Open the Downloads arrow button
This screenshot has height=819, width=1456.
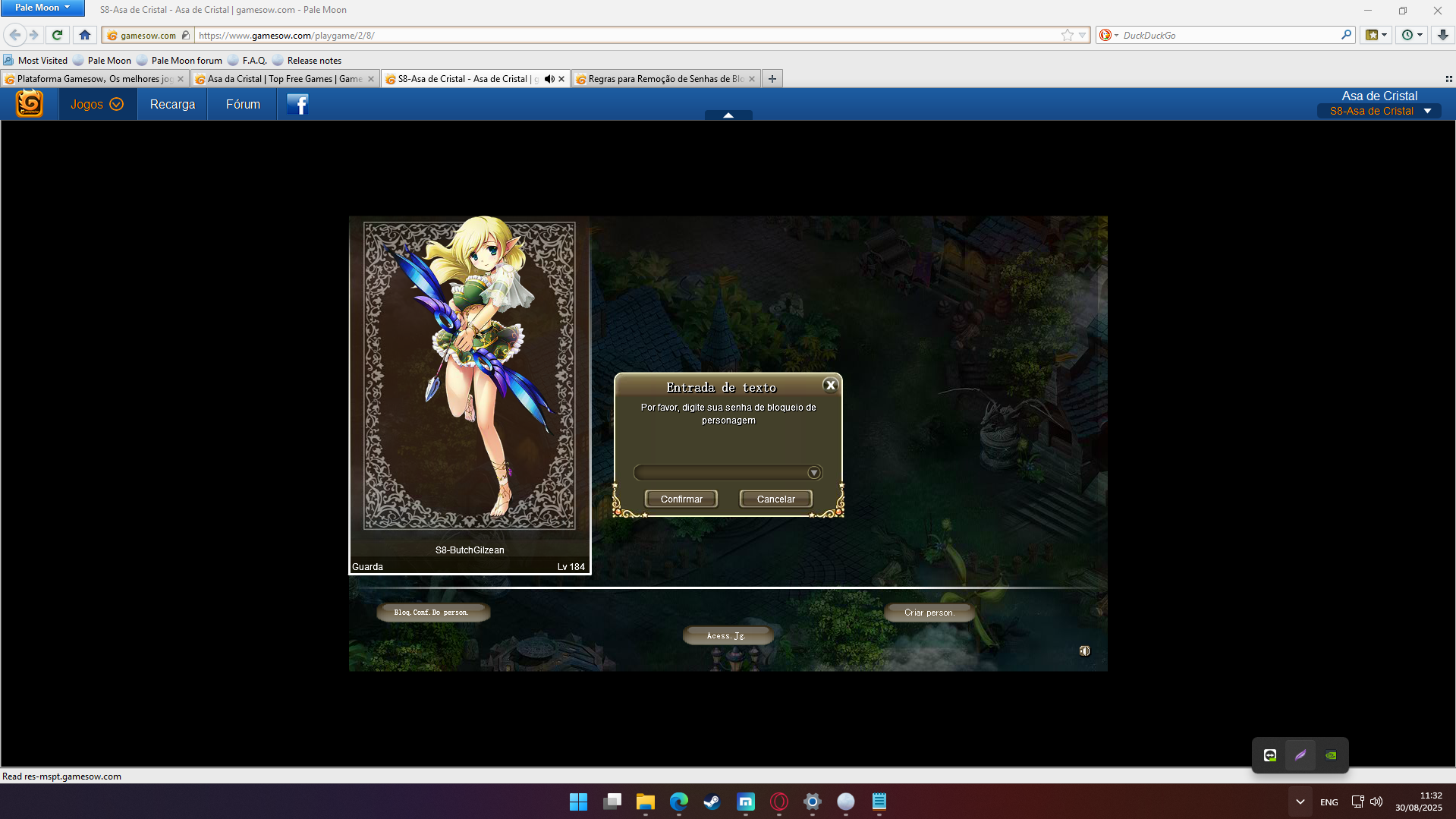pyautogui.click(x=1442, y=35)
